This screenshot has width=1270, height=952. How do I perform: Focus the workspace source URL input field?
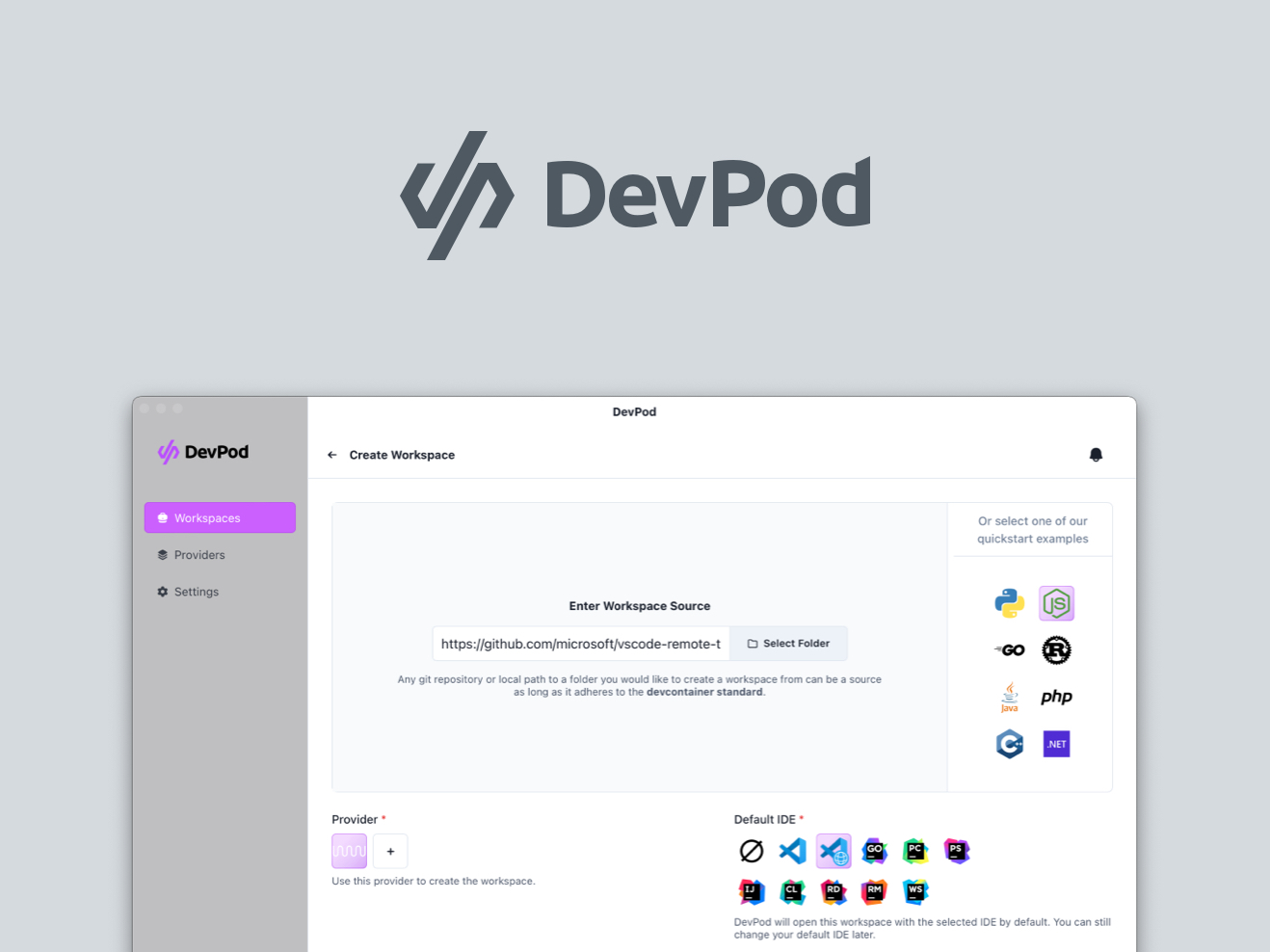[581, 644]
